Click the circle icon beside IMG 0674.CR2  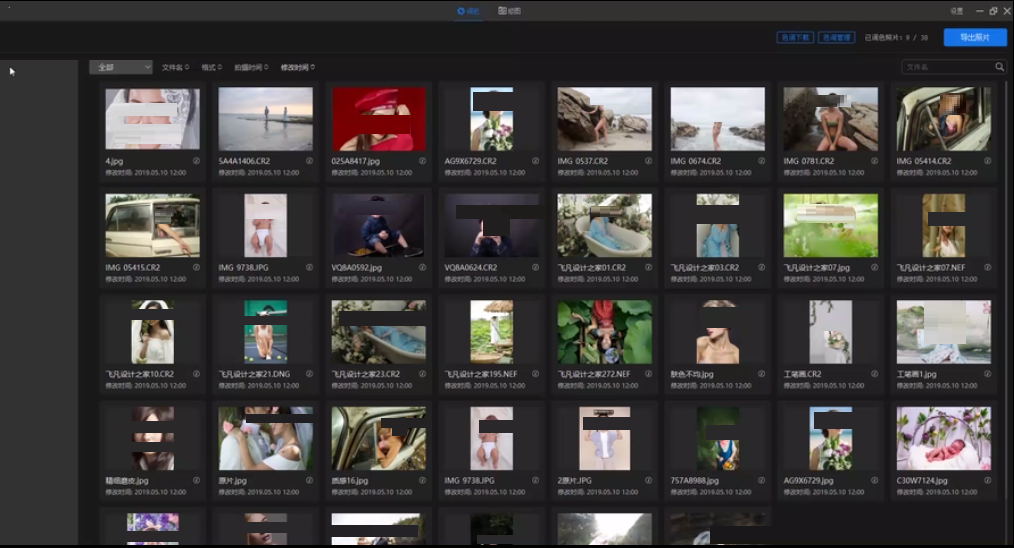(x=761, y=161)
